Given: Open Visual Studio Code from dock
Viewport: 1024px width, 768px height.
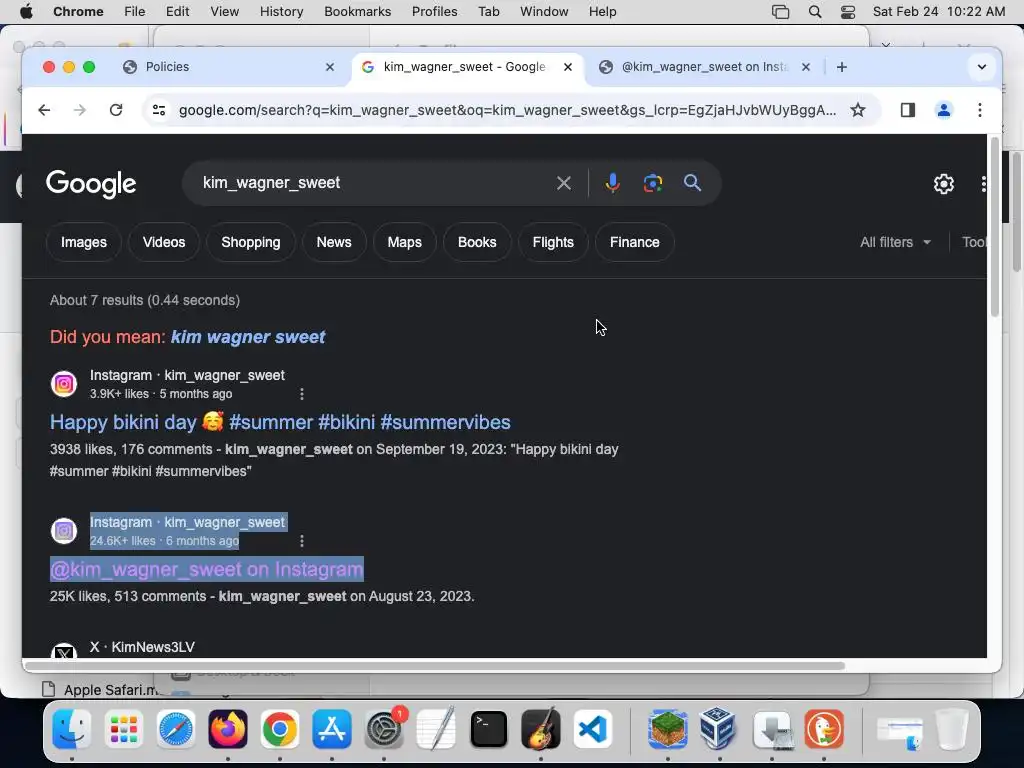Looking at the screenshot, I should [593, 729].
